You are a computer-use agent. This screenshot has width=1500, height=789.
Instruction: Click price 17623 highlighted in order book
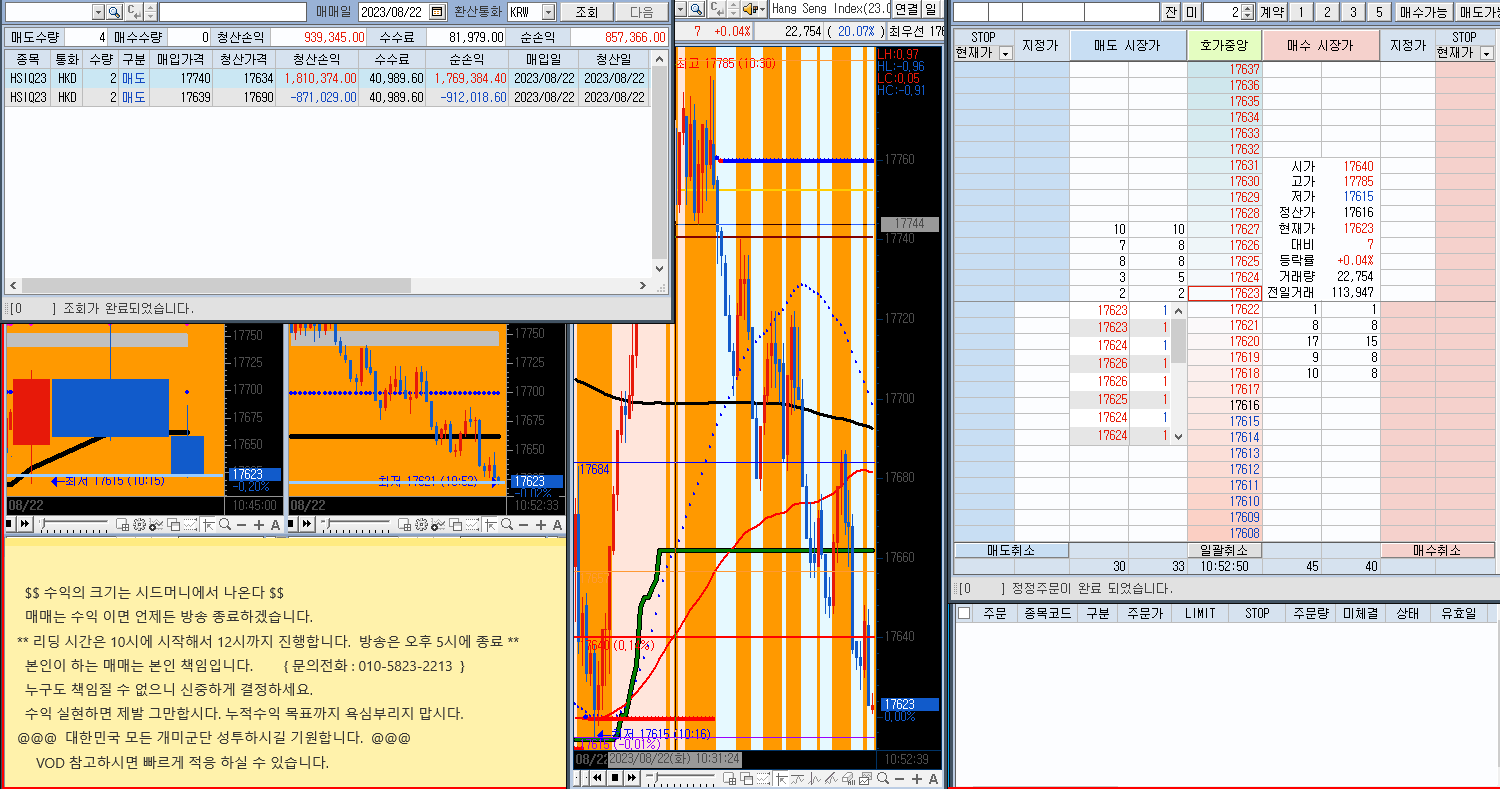pyautogui.click(x=1224, y=293)
